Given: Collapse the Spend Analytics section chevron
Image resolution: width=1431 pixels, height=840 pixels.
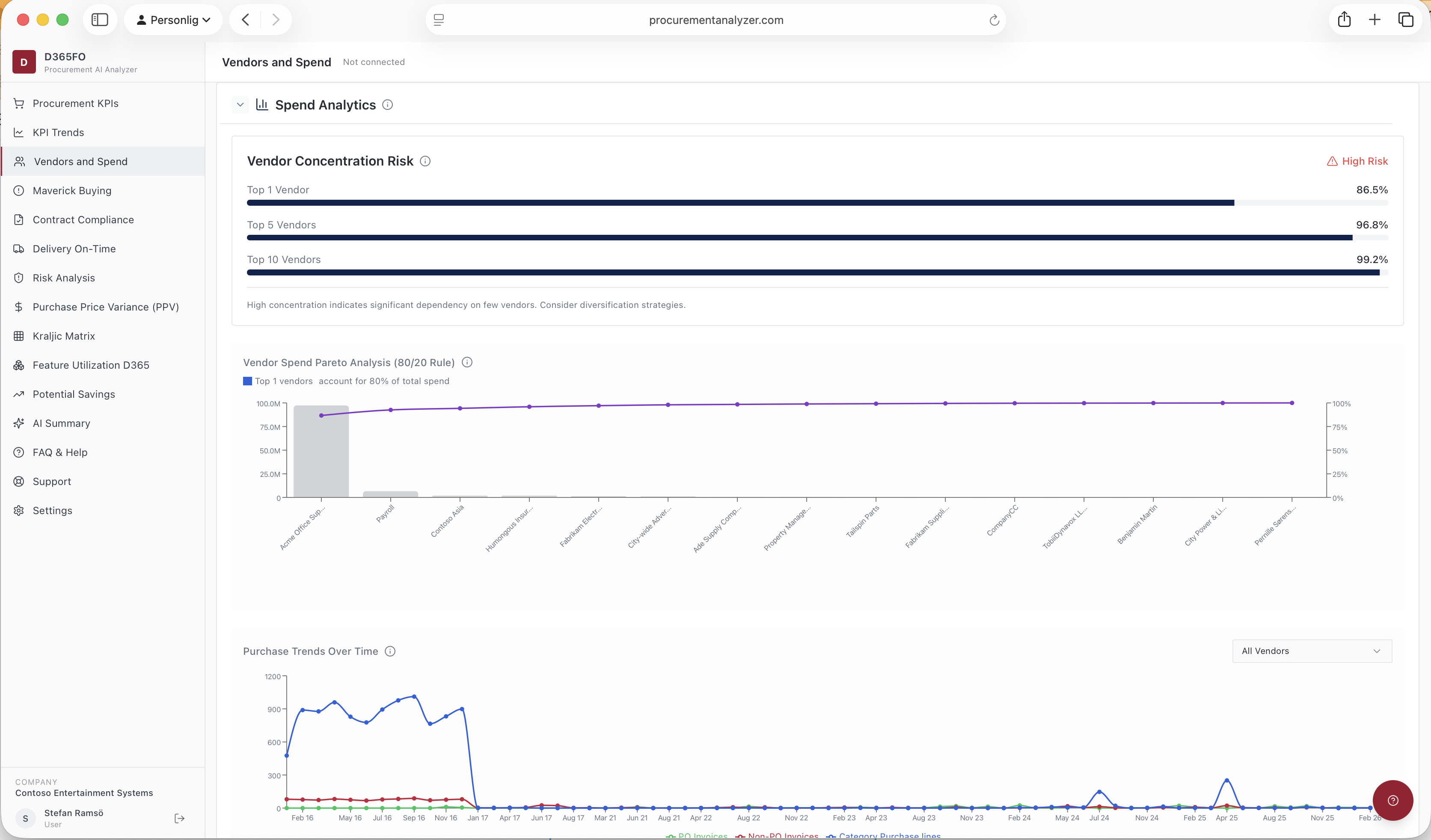Looking at the screenshot, I should tap(240, 105).
